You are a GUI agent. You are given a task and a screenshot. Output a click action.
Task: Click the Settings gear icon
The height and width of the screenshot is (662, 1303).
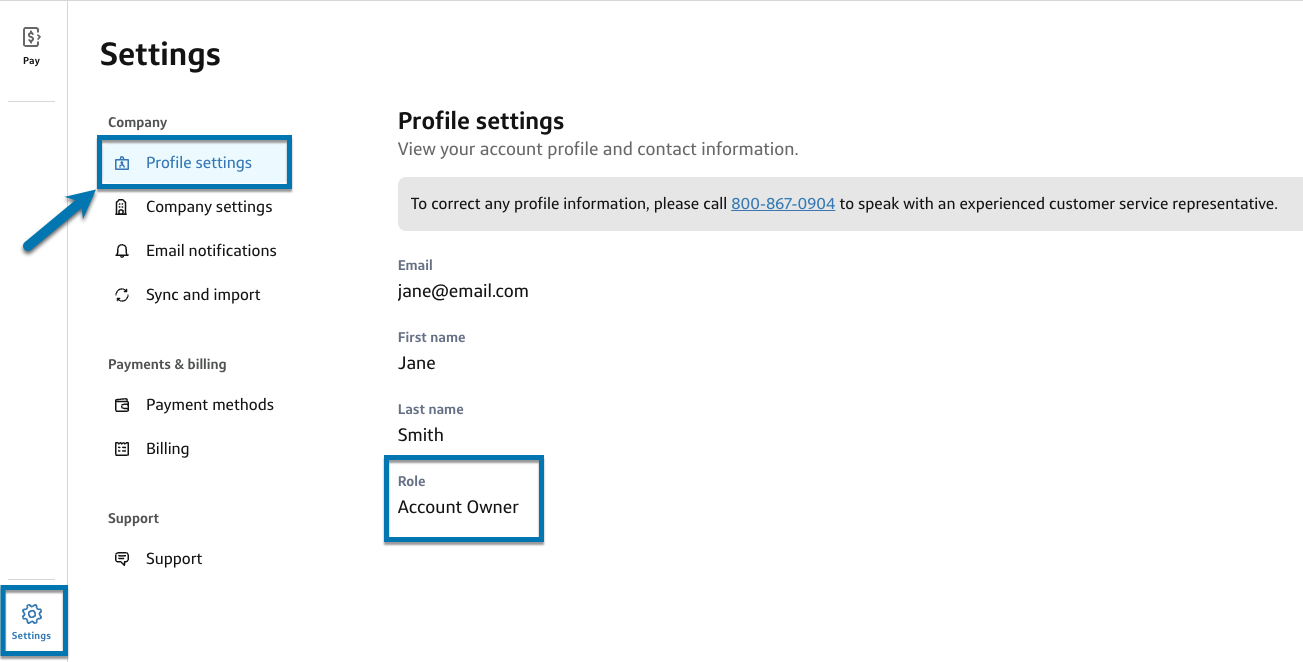pyautogui.click(x=32, y=613)
